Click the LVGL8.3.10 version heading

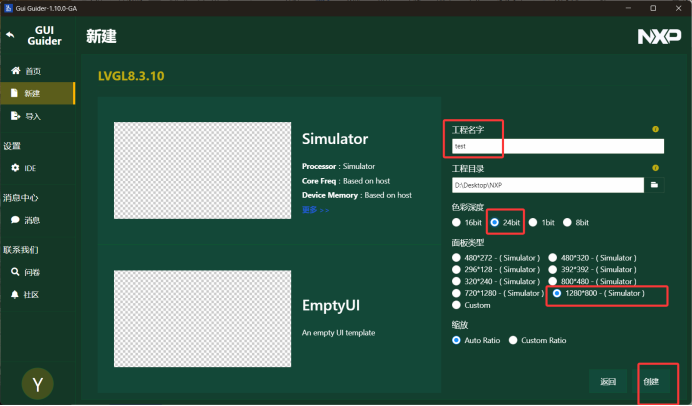coord(131,76)
